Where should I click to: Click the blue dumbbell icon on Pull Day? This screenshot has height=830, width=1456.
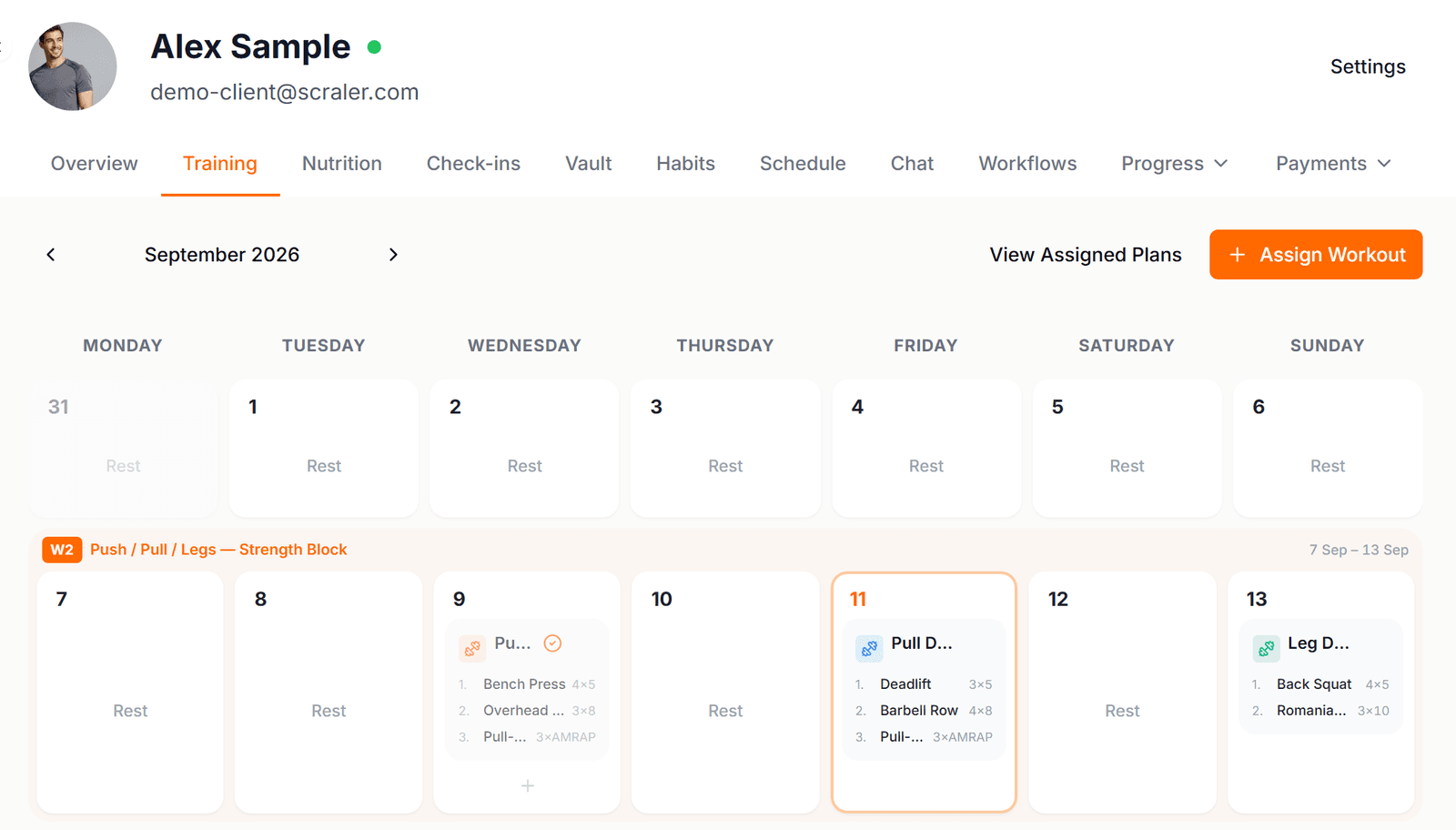[869, 648]
